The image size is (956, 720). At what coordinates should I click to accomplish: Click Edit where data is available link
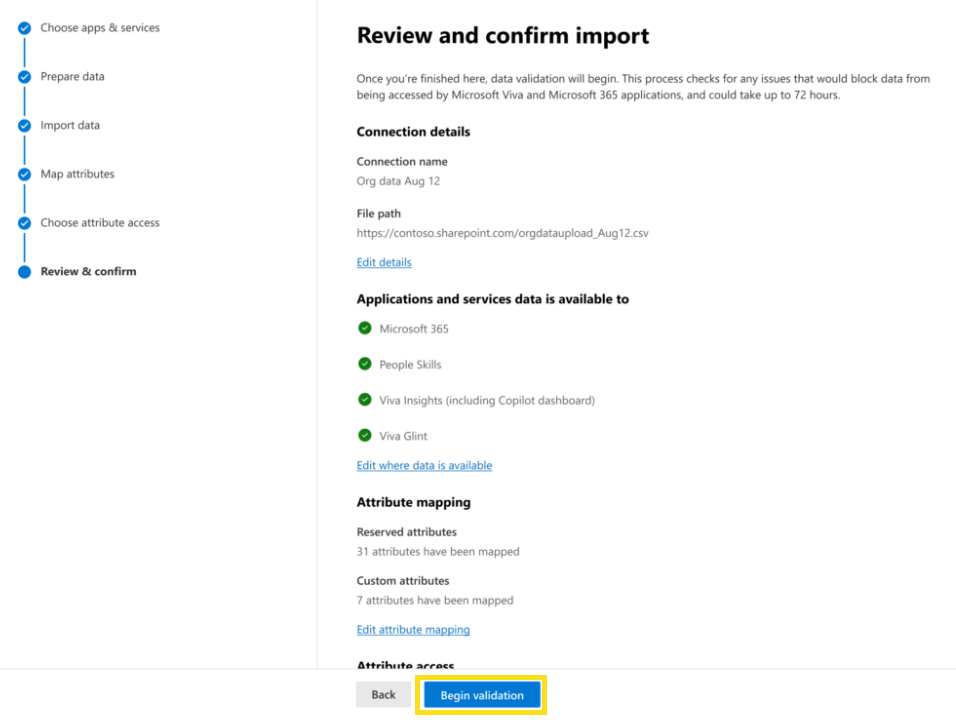[x=424, y=465]
